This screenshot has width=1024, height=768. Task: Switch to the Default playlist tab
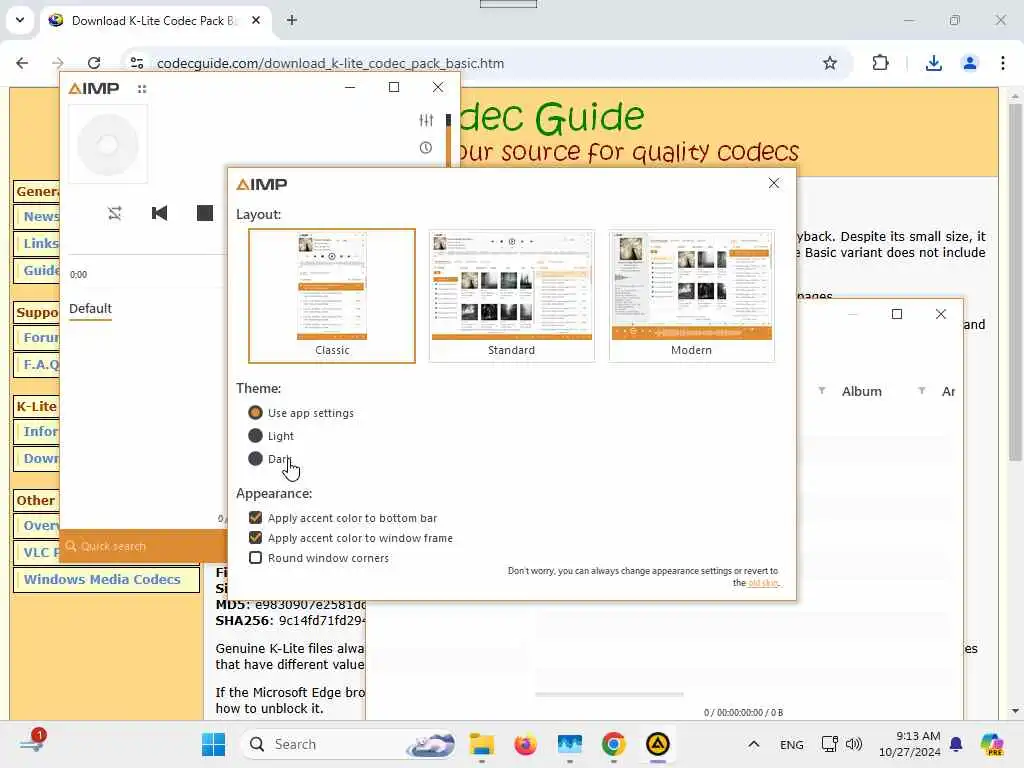(90, 308)
